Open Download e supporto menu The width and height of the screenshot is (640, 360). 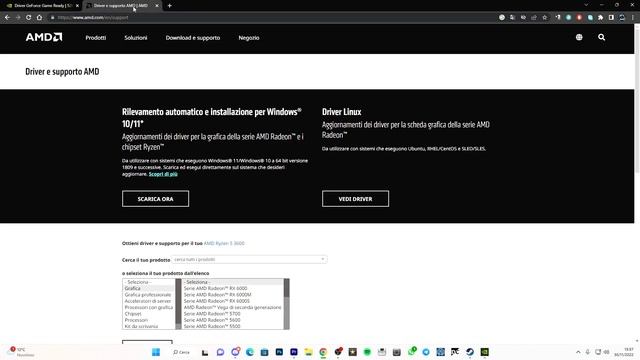[193, 38]
